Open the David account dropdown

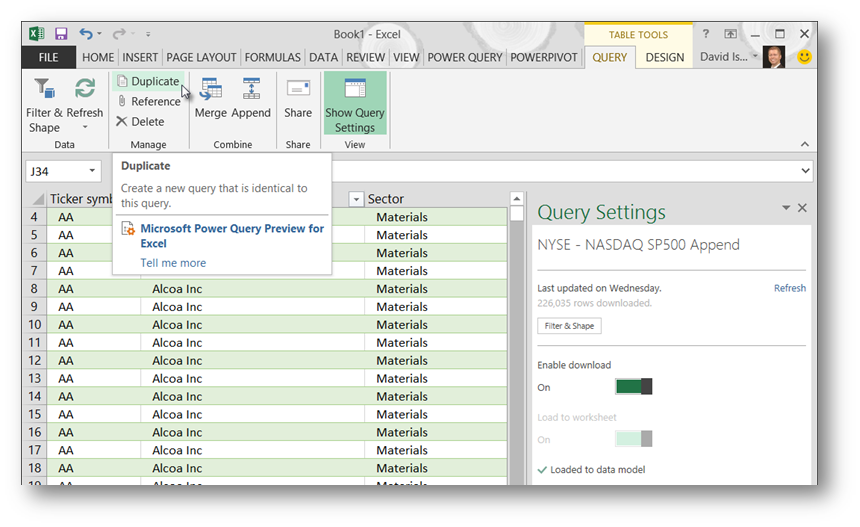(755, 56)
